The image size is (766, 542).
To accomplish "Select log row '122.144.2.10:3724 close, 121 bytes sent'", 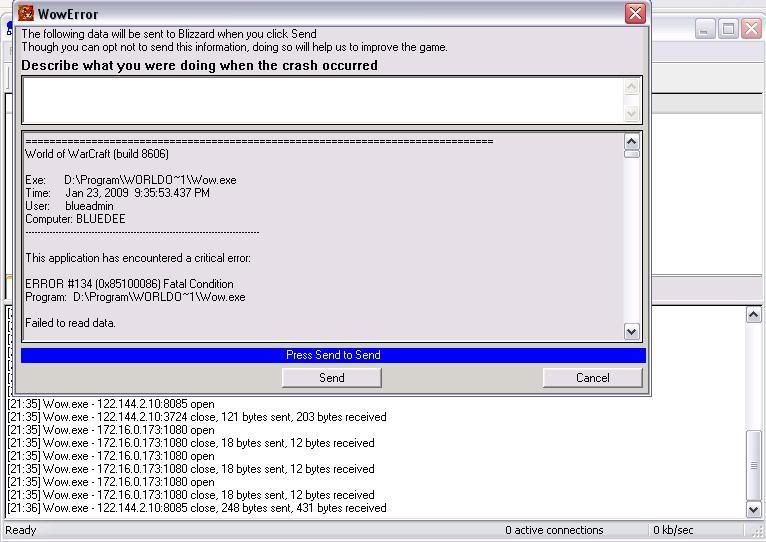I will [197, 417].
